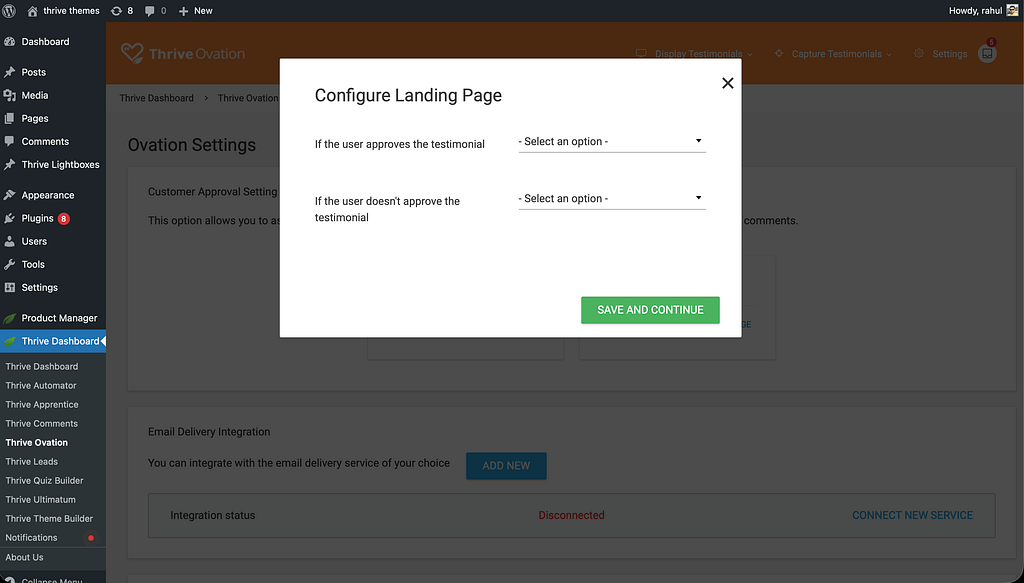Open the approves testimonial dropdown
The width and height of the screenshot is (1024, 583).
(611, 142)
